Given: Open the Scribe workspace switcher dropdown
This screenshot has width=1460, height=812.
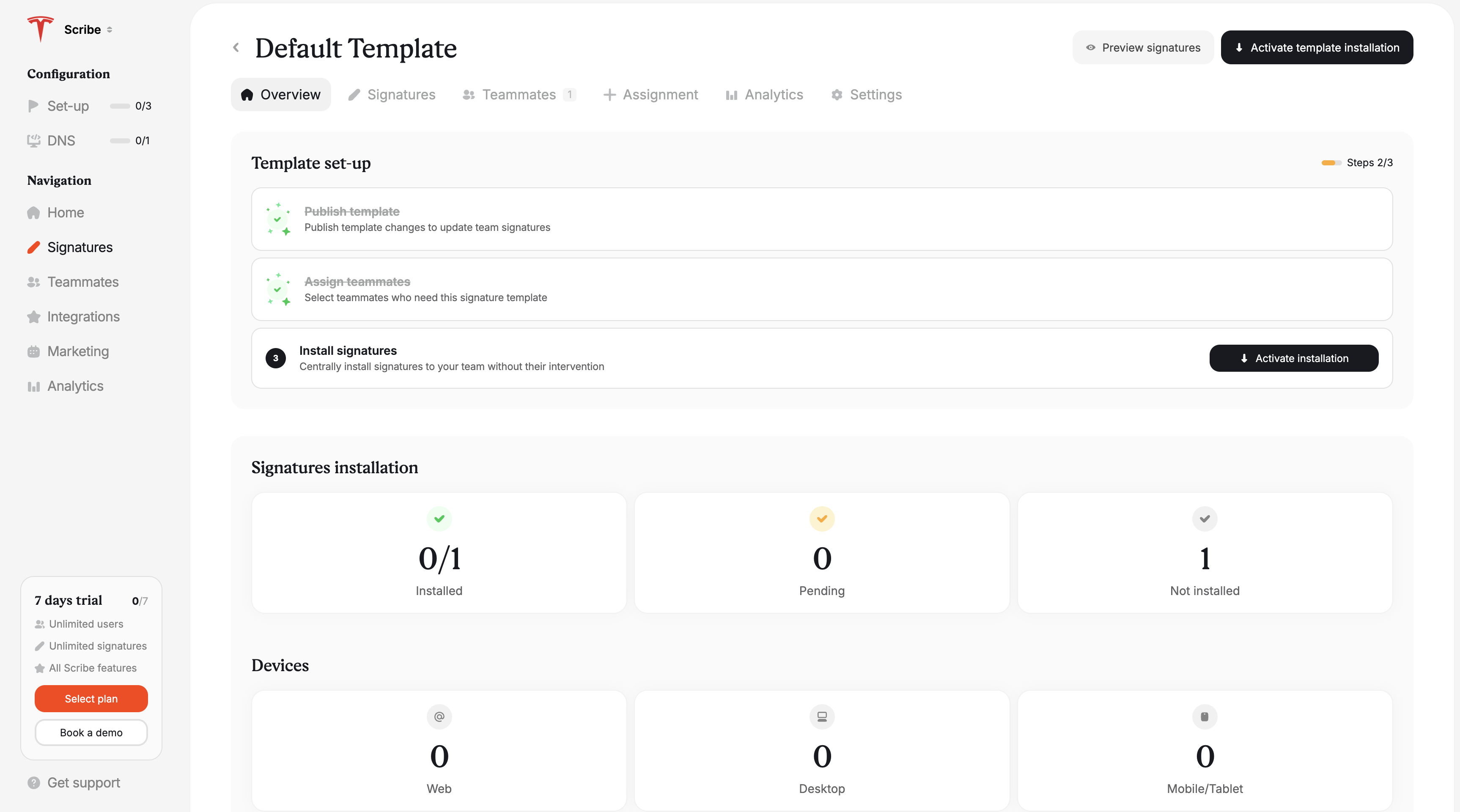Looking at the screenshot, I should tap(88, 30).
